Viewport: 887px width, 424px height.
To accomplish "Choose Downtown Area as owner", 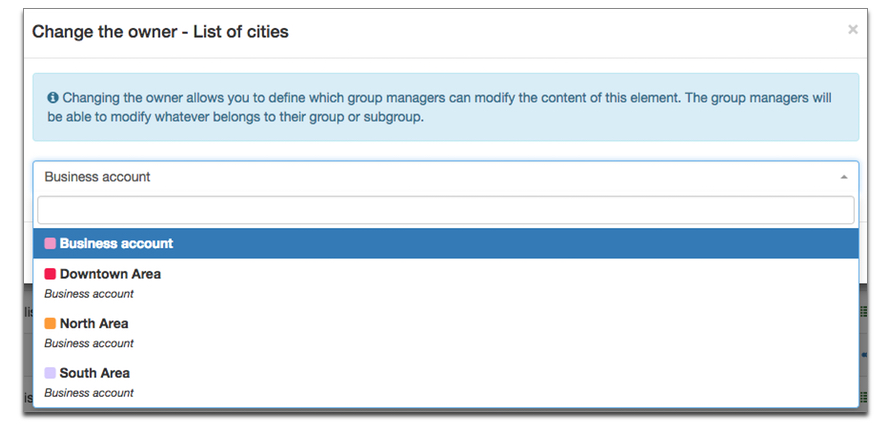I will pyautogui.click(x=446, y=283).
